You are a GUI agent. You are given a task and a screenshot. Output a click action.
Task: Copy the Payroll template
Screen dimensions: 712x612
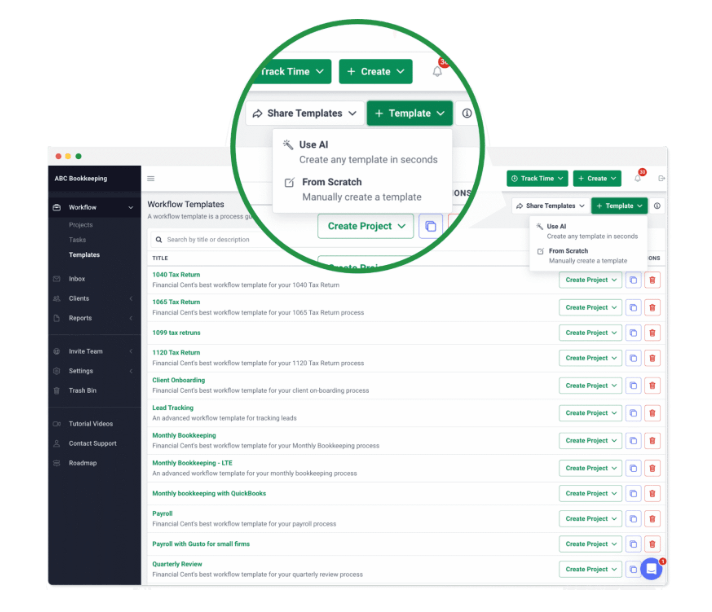pos(633,519)
